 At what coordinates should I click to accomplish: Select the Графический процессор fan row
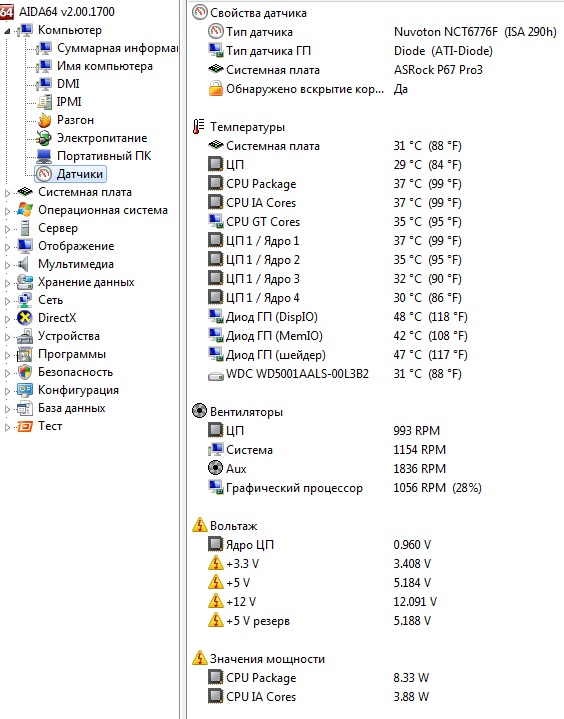pos(345,487)
